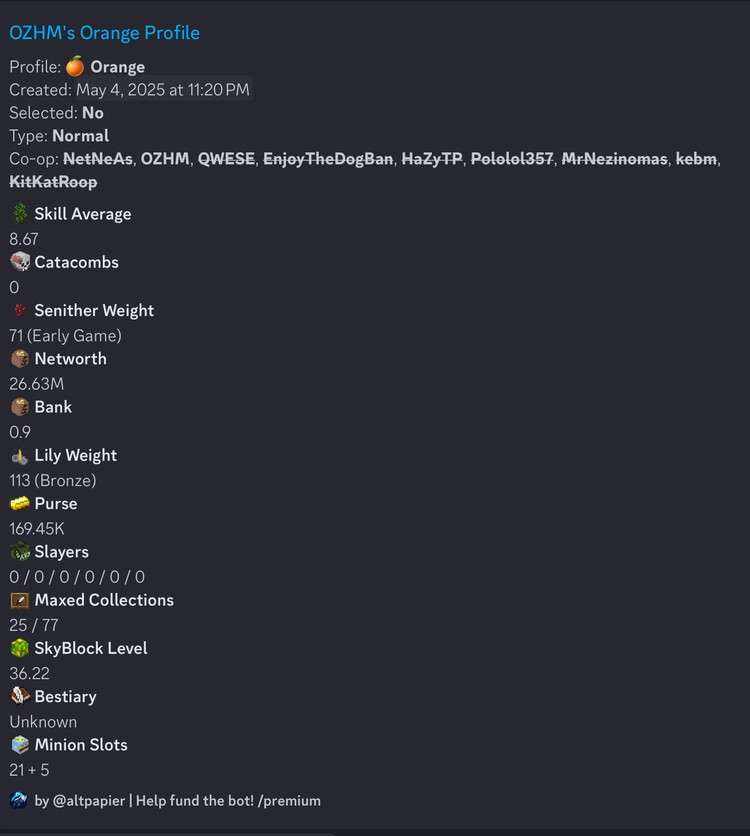The image size is (750, 836).
Task: Click the Catacombs skull icon
Action: pos(20,262)
